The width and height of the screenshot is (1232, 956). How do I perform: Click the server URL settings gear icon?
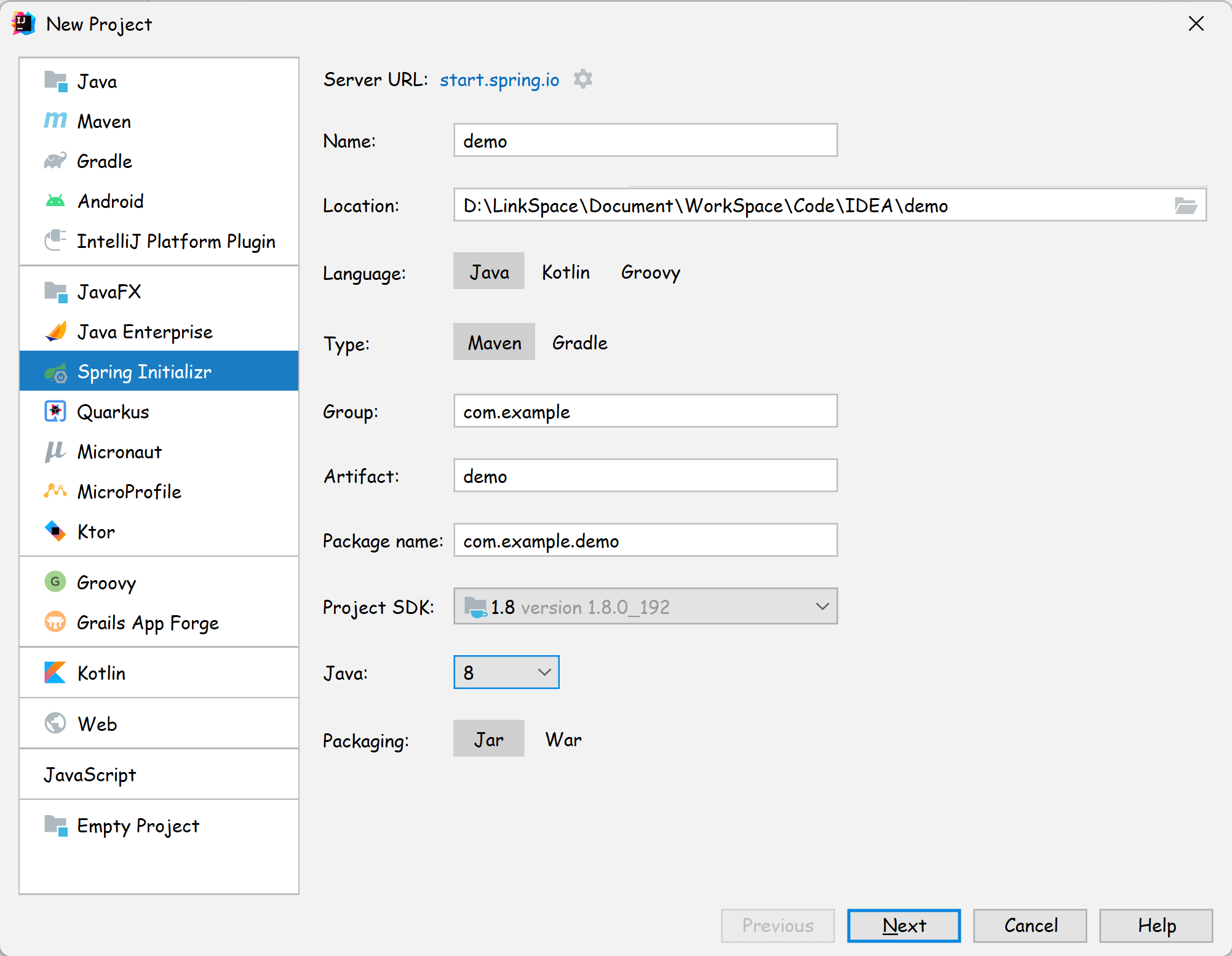(582, 79)
